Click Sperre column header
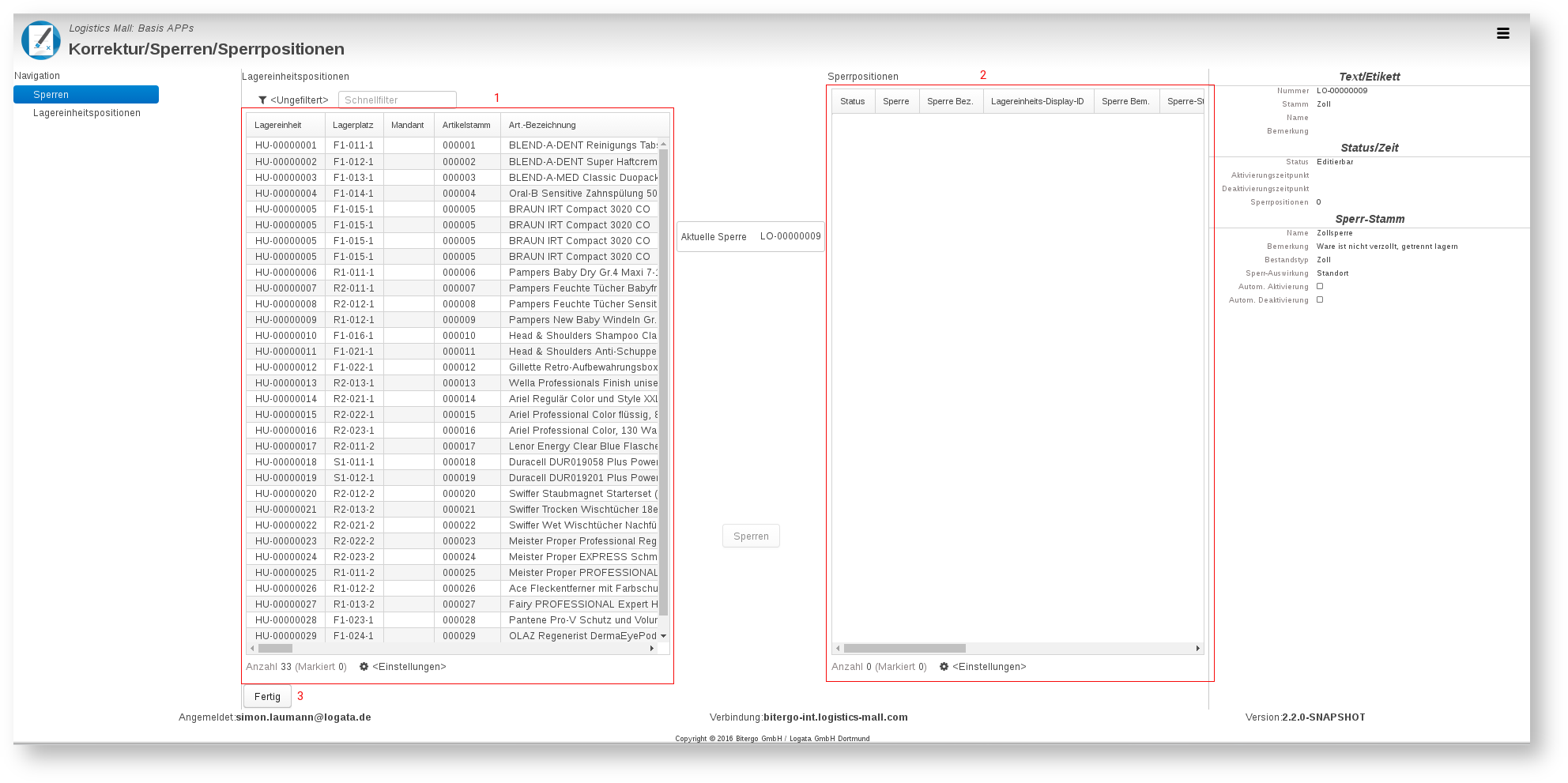 coord(896,101)
